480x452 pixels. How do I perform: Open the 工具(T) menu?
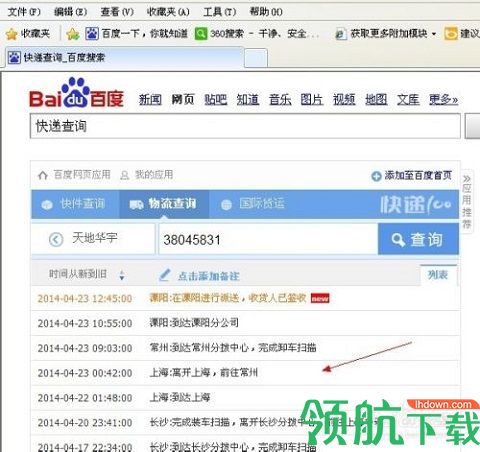pos(220,12)
